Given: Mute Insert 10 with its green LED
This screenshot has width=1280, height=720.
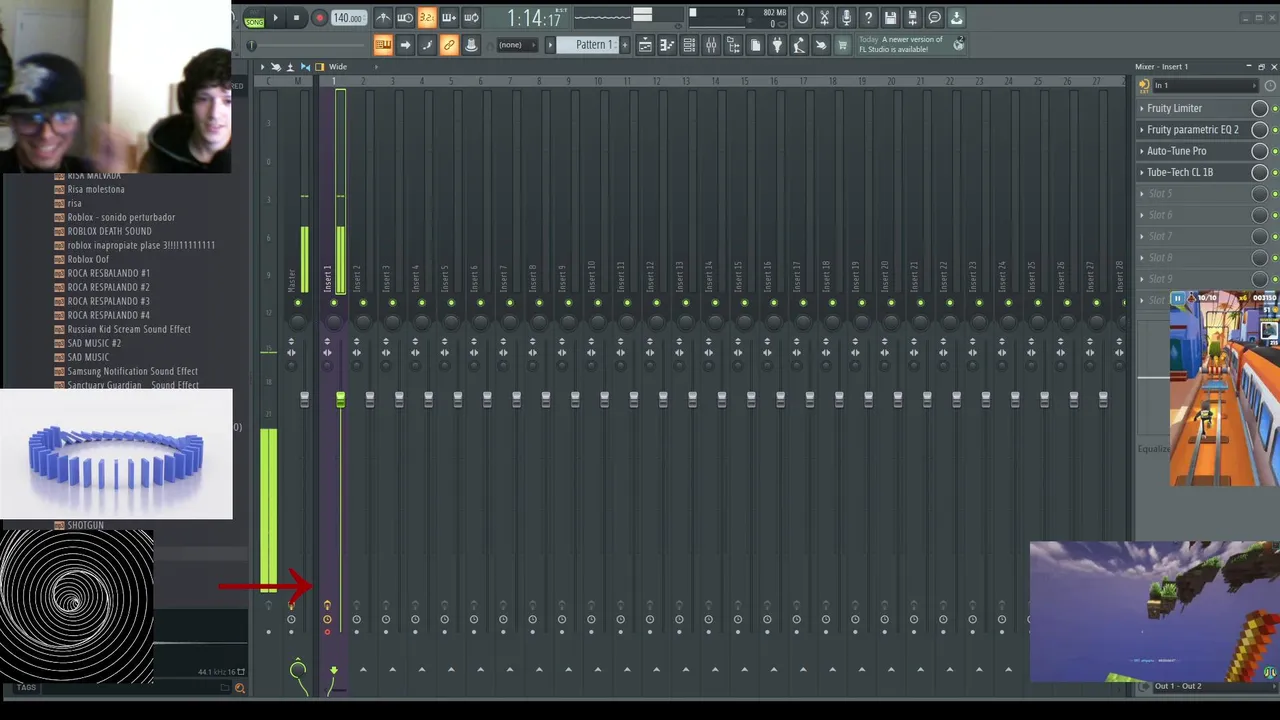Looking at the screenshot, I should coord(597,303).
